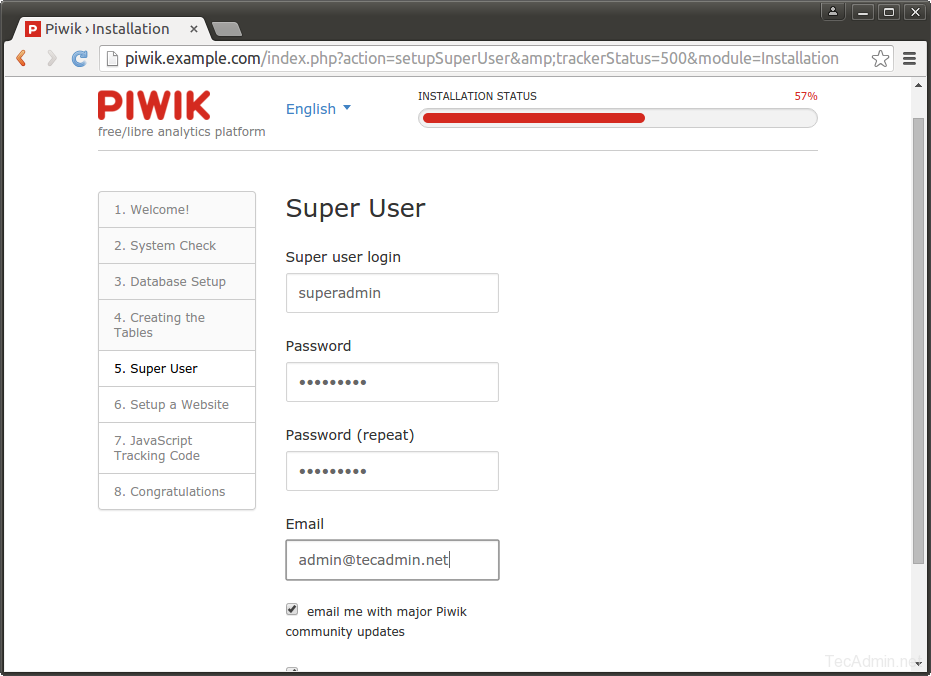Focus the Super user login field
Image resolution: width=931 pixels, height=676 pixels.
point(392,293)
